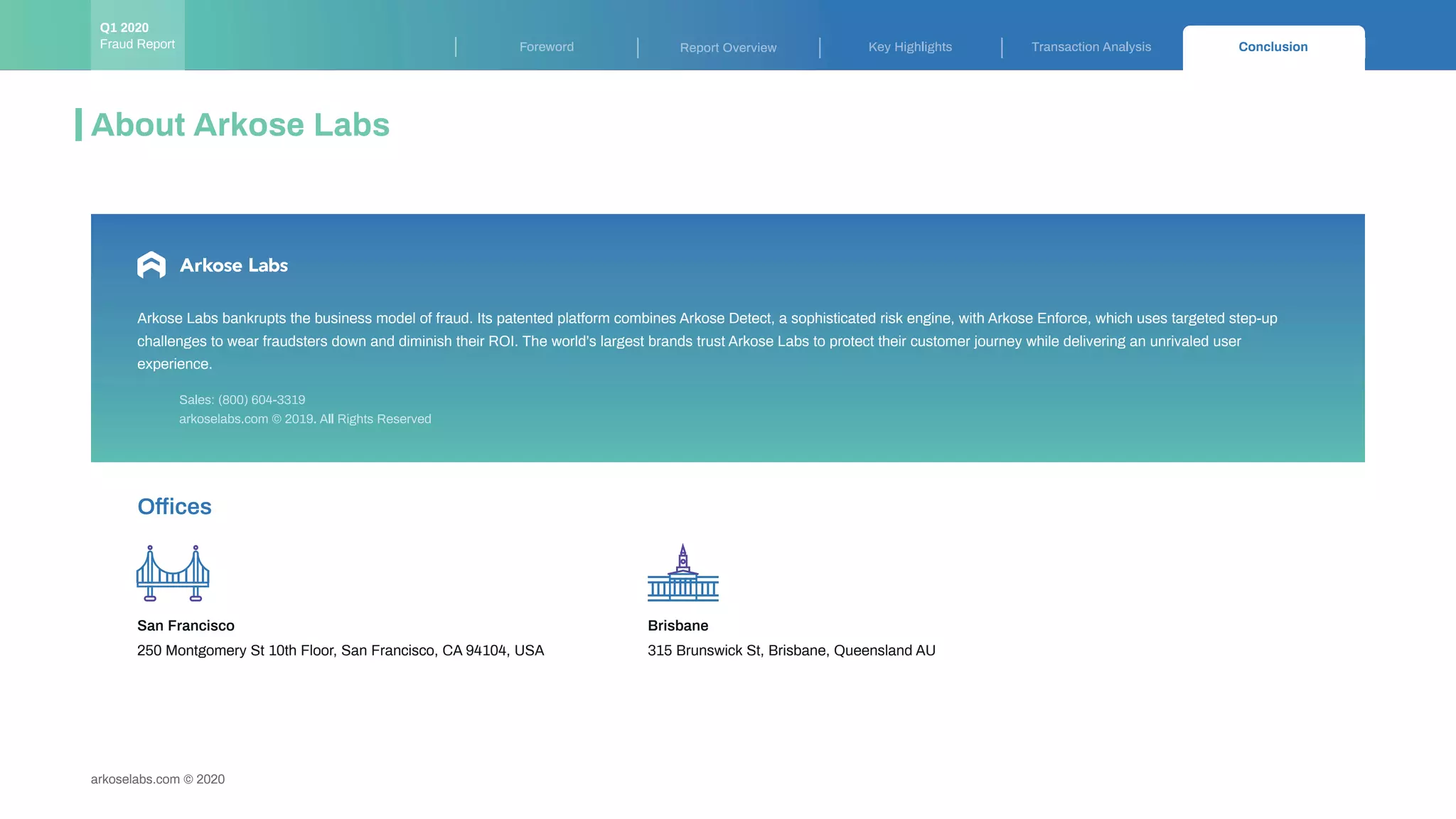1456x819 pixels.
Task: Click the About Arkose Labs heading
Action: point(240,125)
